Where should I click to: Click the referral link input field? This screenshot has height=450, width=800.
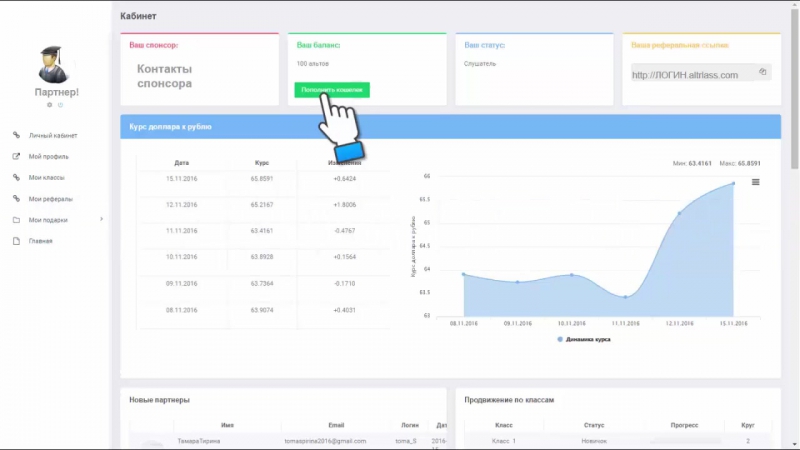click(x=690, y=74)
